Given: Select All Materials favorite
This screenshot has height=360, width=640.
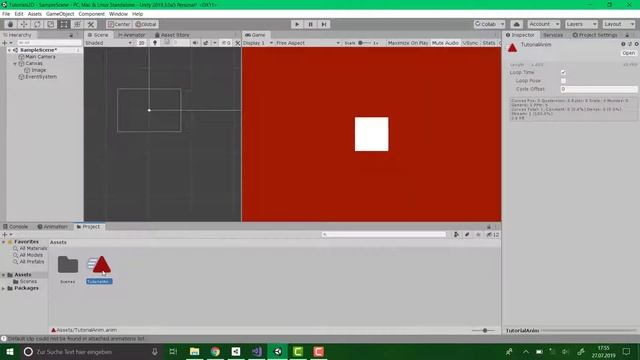Looking at the screenshot, I should 33,248.
